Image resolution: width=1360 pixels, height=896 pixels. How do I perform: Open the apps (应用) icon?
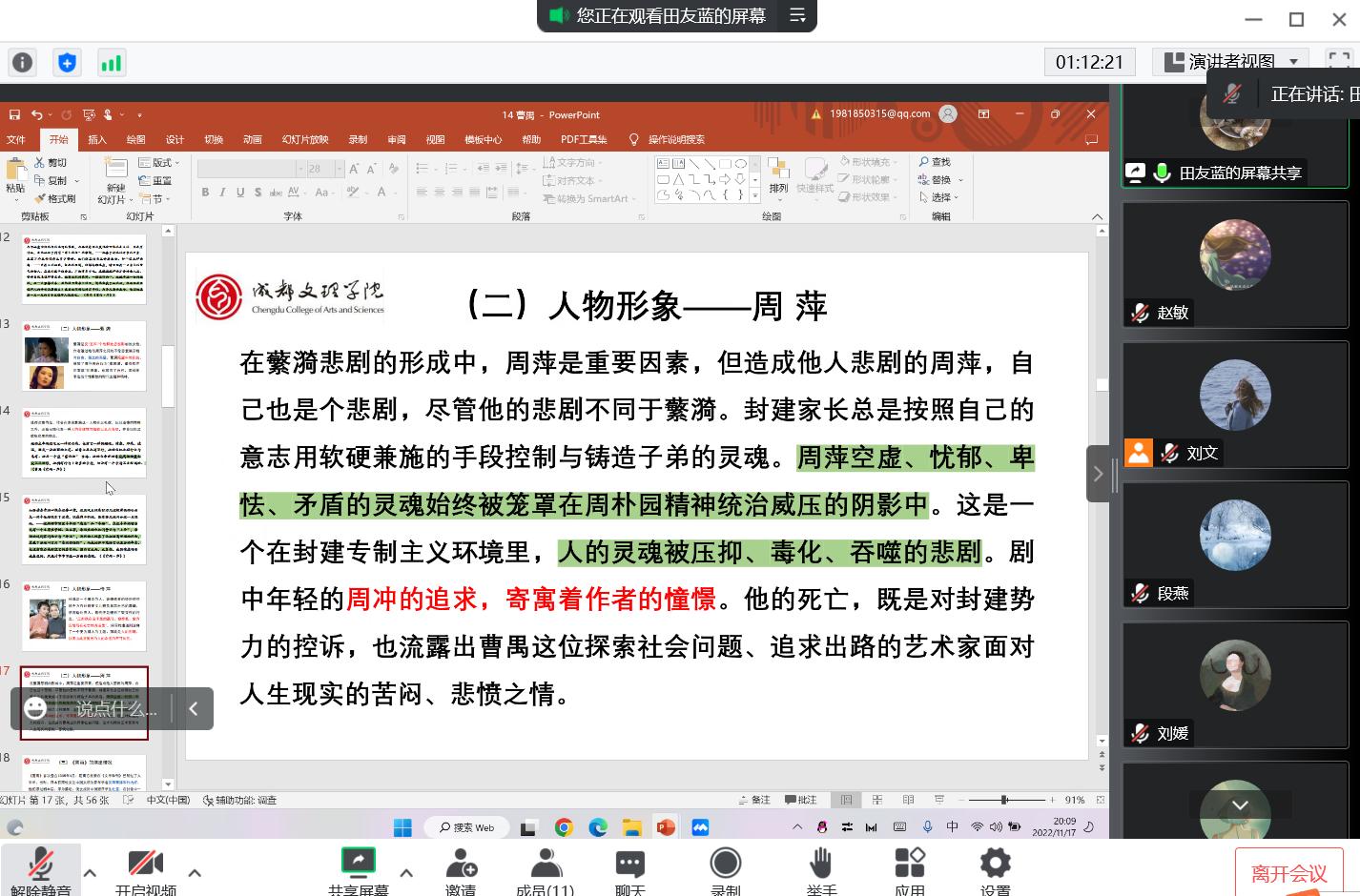pyautogui.click(x=909, y=869)
